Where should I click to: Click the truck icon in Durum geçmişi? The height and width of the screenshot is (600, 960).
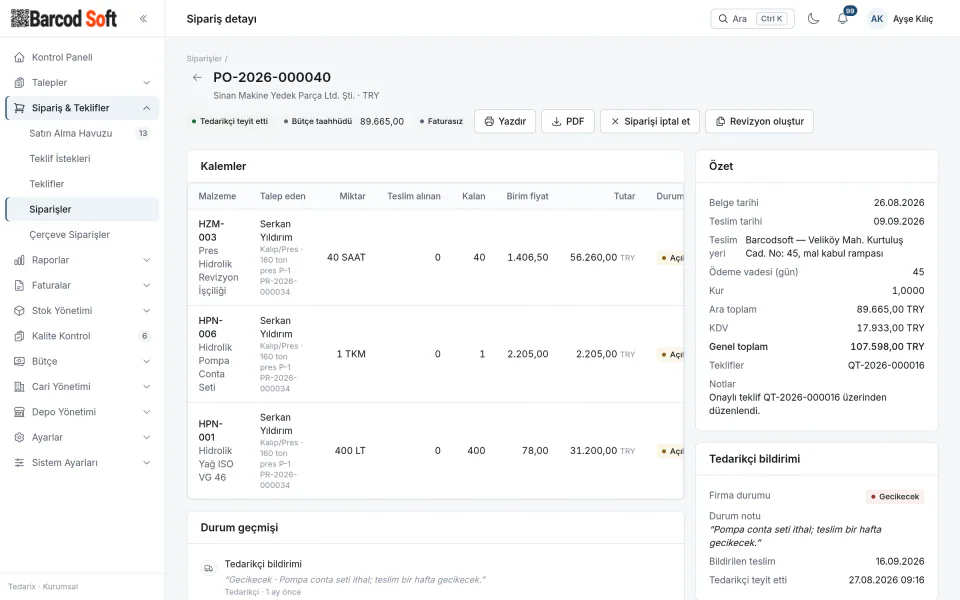click(208, 568)
